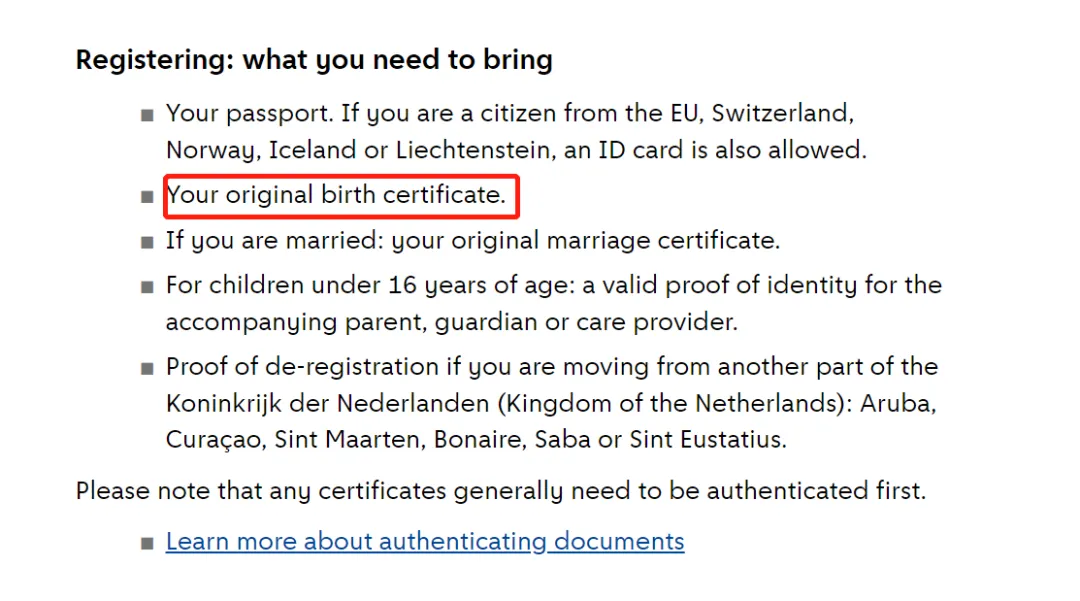Click the red-outlined Your original birth certificate text
This screenshot has height=601, width=1080.
point(336,196)
